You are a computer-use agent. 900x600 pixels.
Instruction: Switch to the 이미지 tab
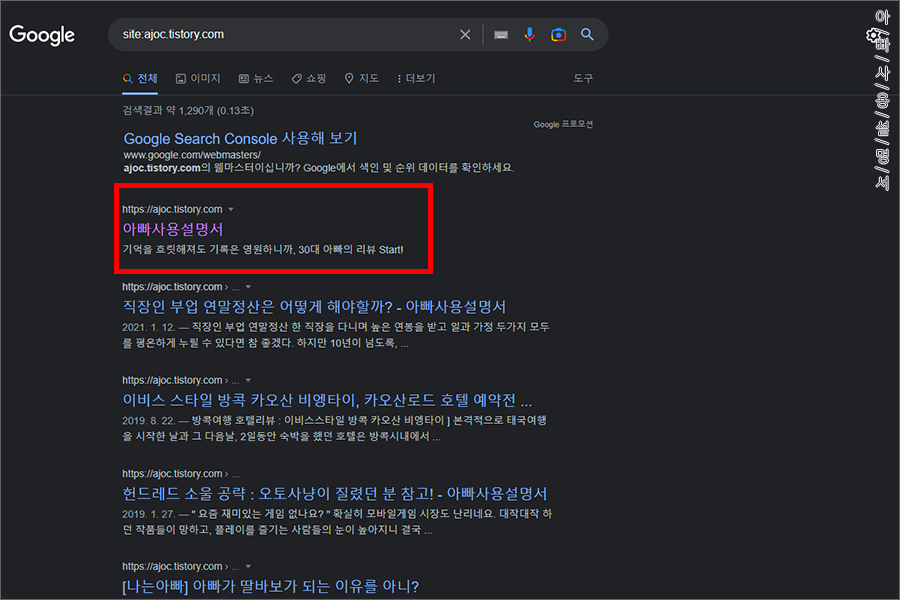point(198,79)
